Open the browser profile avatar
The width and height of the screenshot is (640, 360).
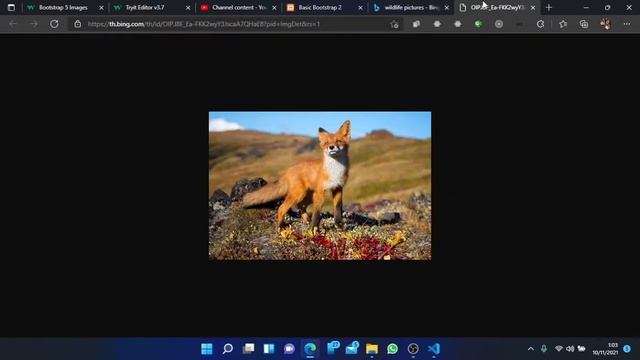(605, 24)
